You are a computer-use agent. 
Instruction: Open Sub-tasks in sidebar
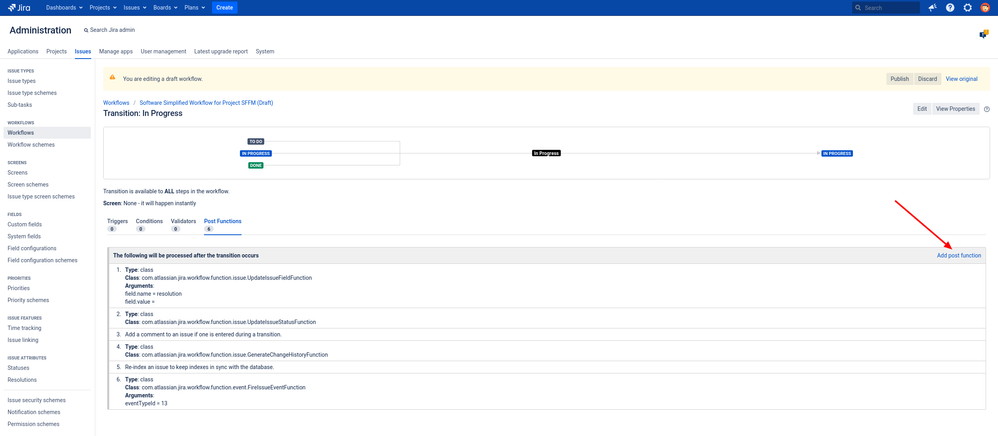tap(19, 104)
